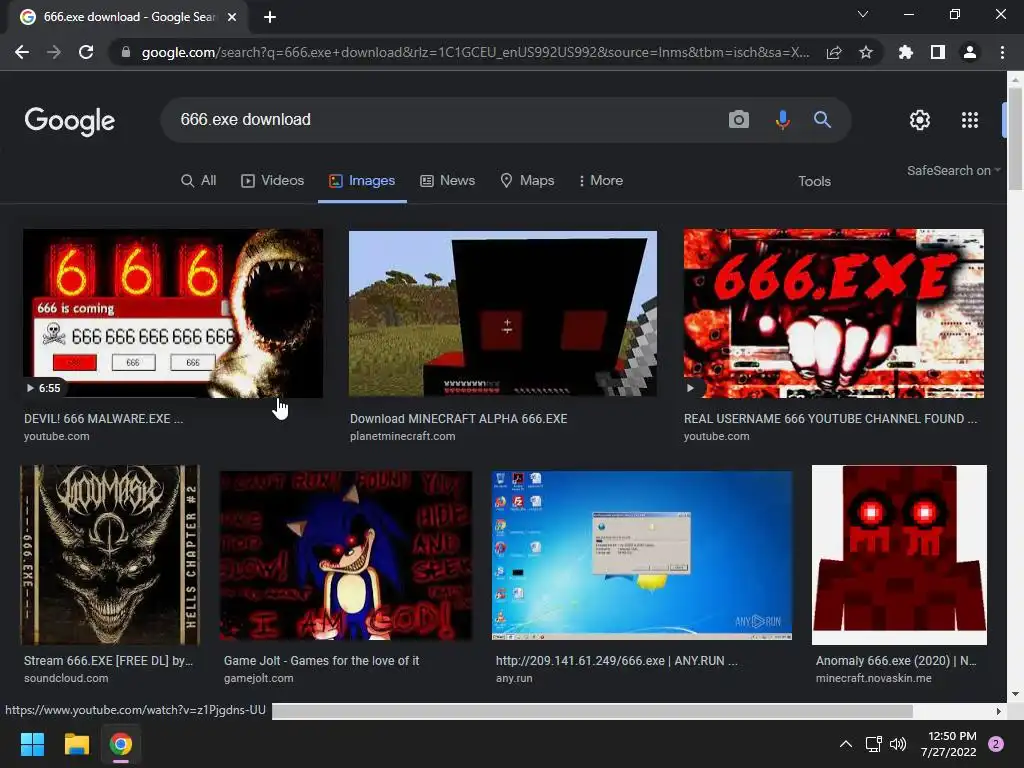The height and width of the screenshot is (768, 1024).
Task: Open the Windows Start menu
Action: [x=32, y=744]
